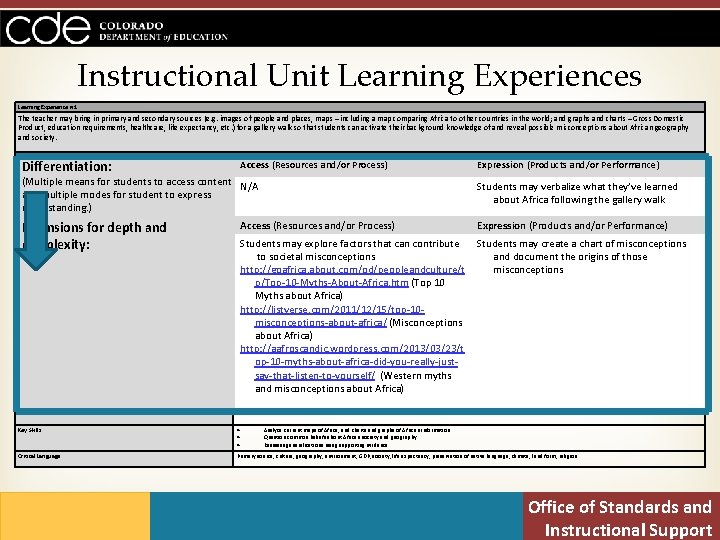
Task: Click 'Students may explore factors that can contribute'
Action: pyautogui.click(x=349, y=243)
